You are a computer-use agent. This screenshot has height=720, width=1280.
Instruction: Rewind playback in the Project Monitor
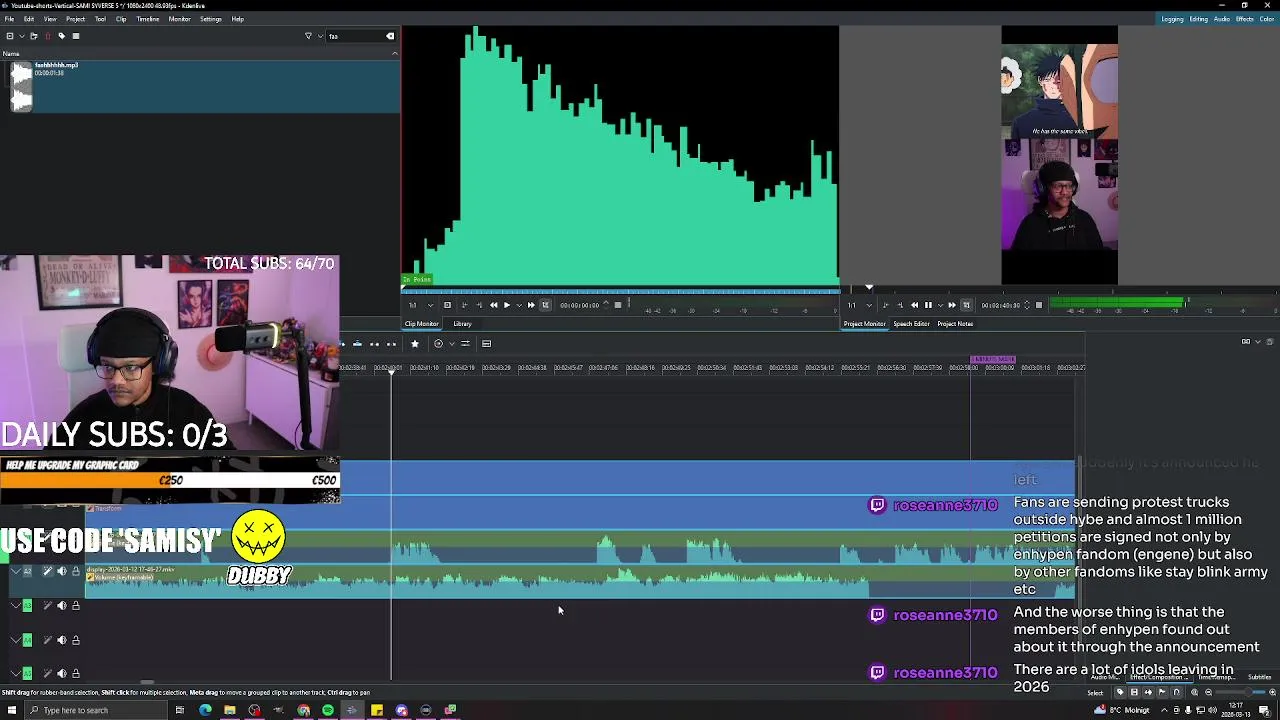click(914, 305)
